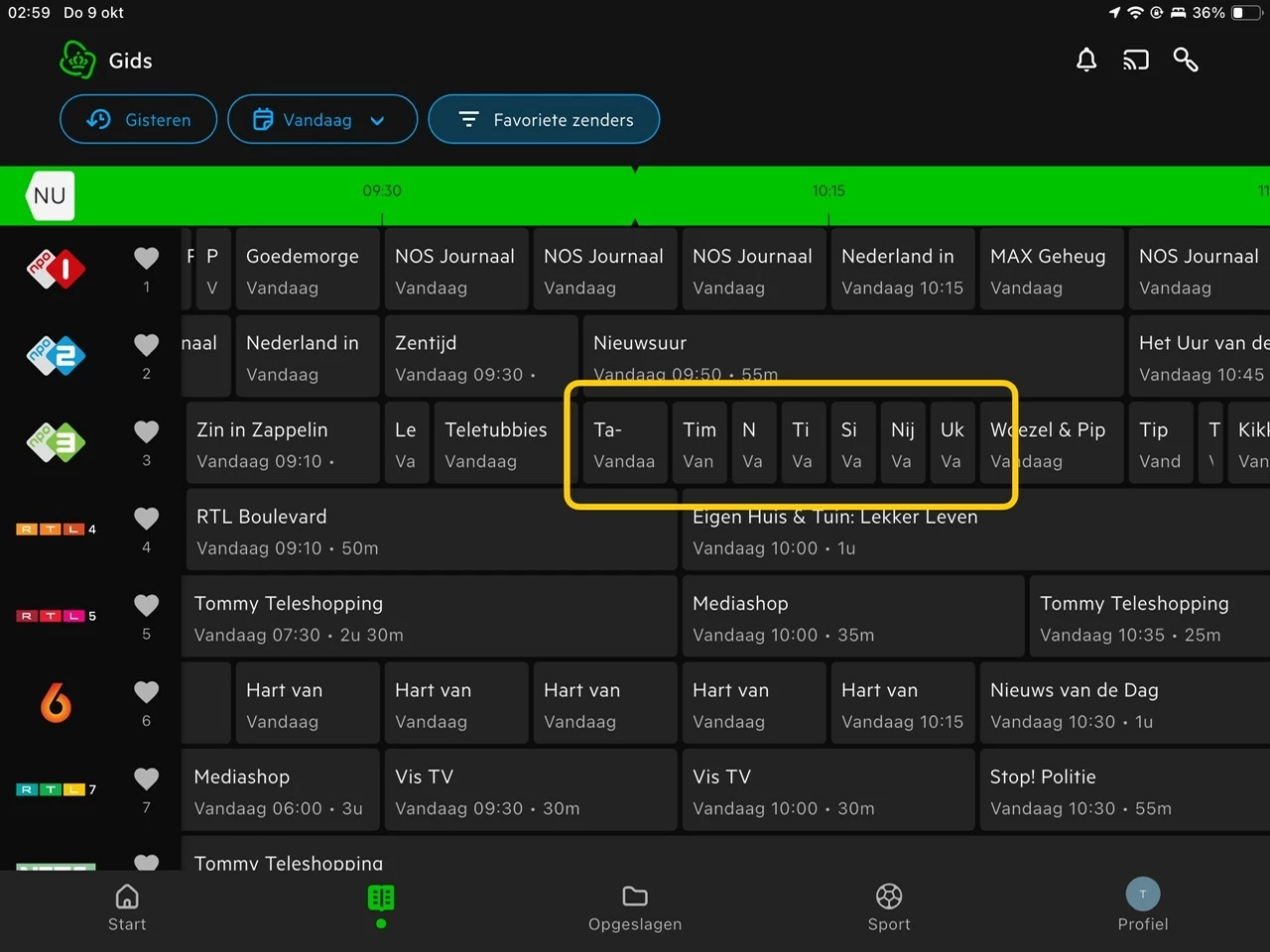Screen dimensions: 1270x952
Task: Open Nieuws van de Dag program
Action: tap(1125, 703)
